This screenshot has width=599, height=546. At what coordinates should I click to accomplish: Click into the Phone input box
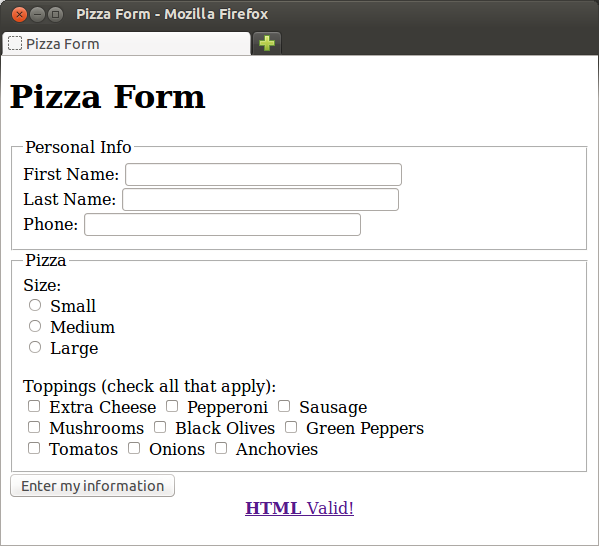coord(222,225)
